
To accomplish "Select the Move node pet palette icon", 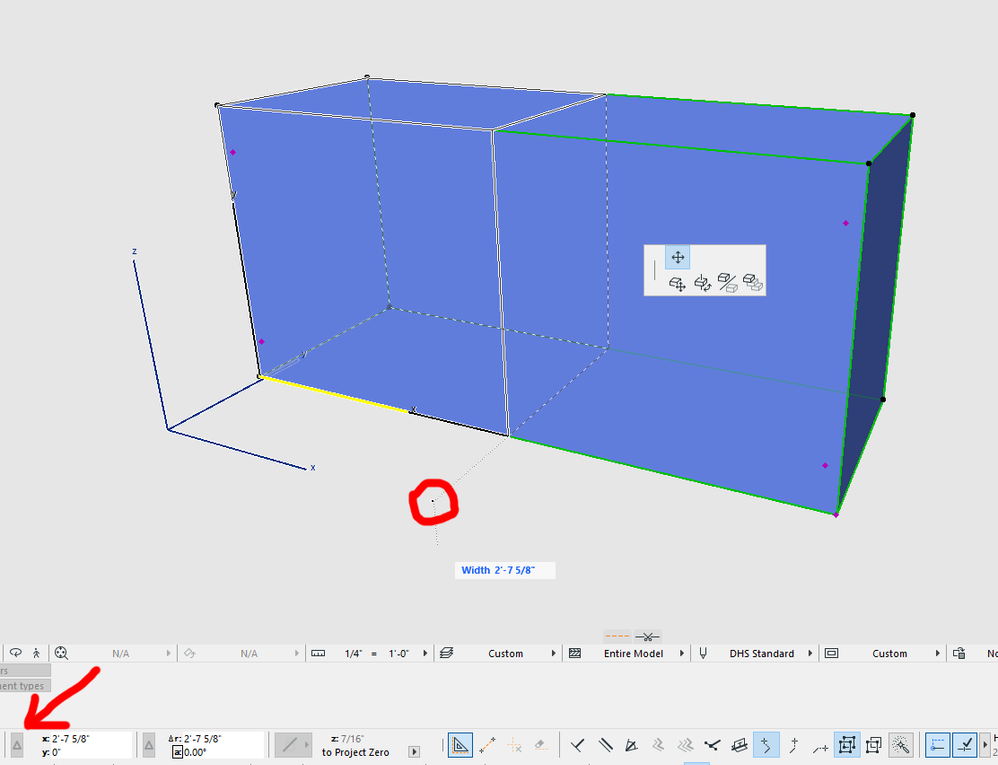I will (x=677, y=257).
